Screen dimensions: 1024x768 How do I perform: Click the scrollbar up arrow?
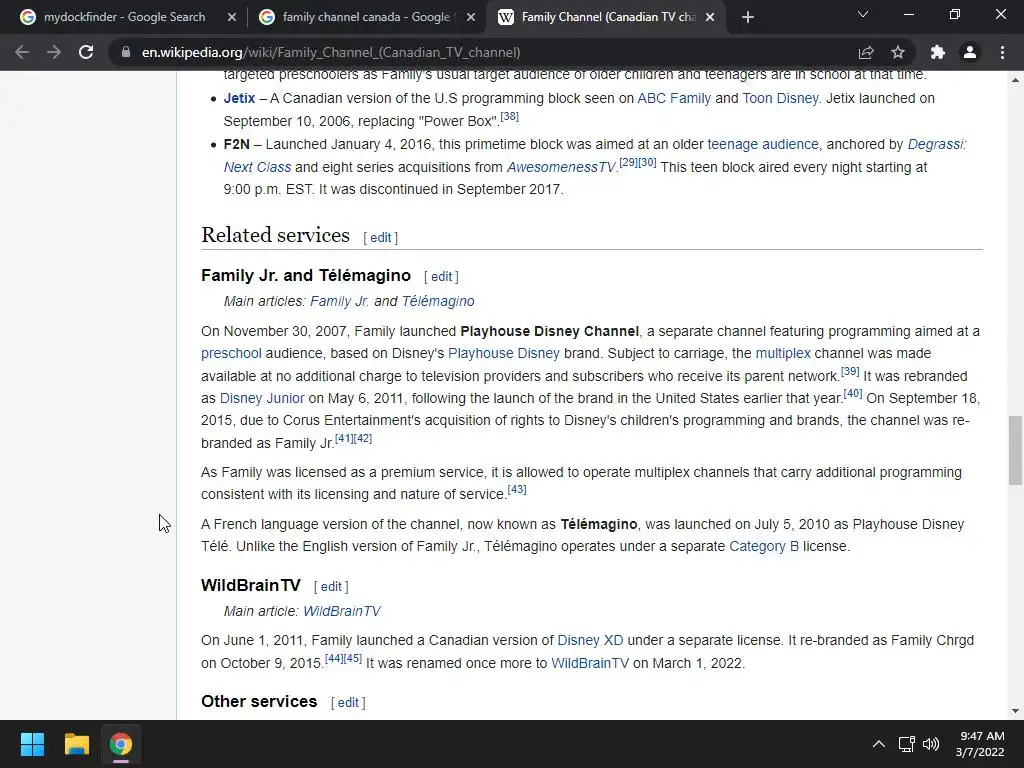[x=1015, y=80]
